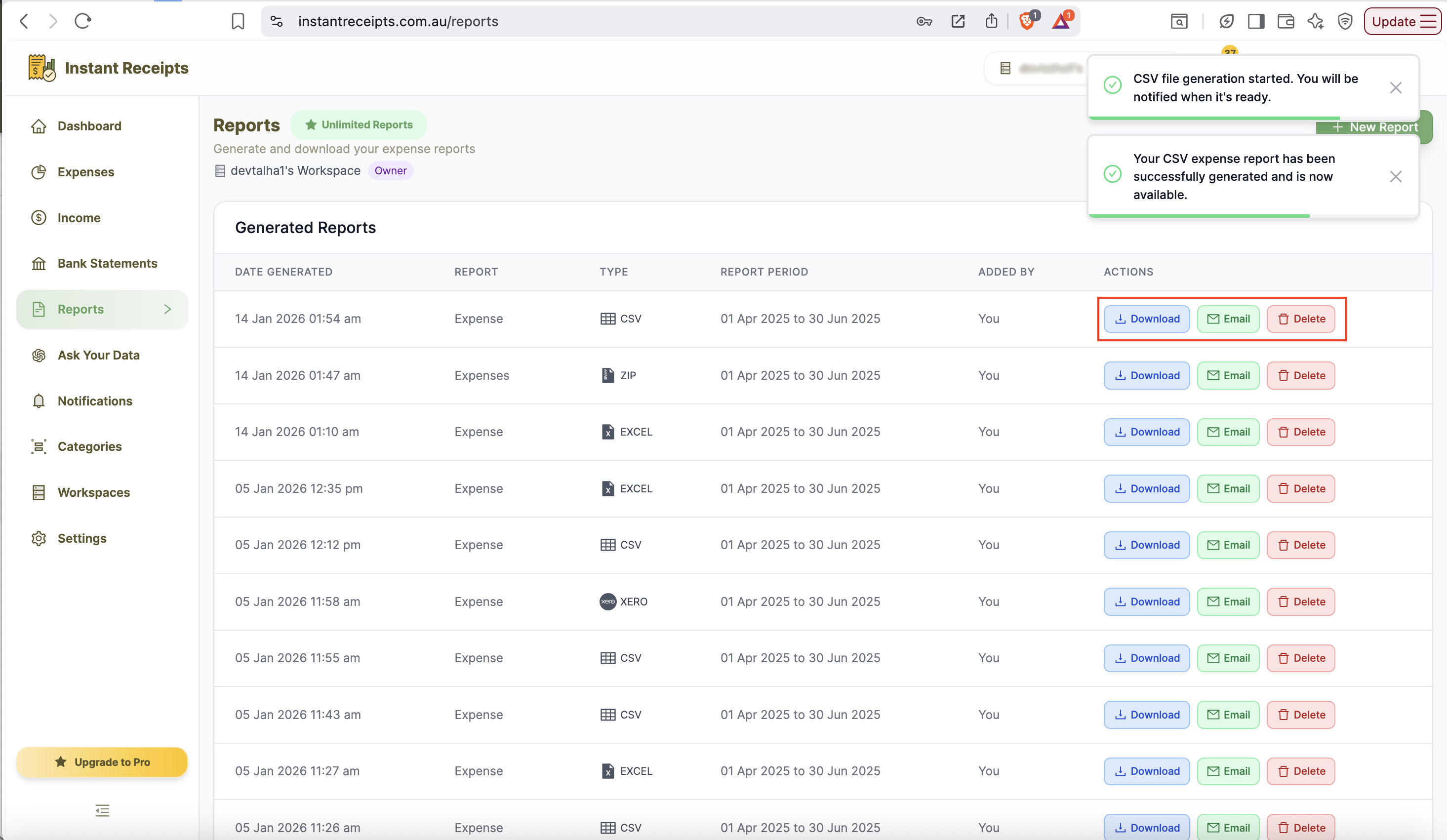The image size is (1447, 840).
Task: Toggle the browser sidebar panel icon
Action: pyautogui.click(x=1256, y=21)
